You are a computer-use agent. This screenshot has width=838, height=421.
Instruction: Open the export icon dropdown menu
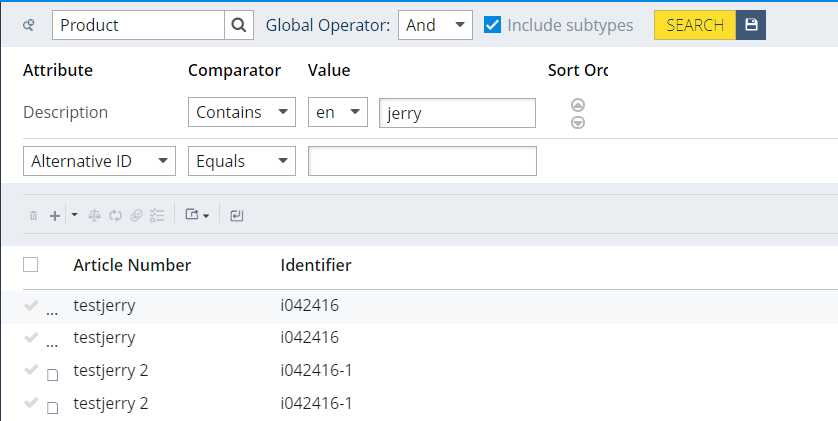tap(196, 215)
